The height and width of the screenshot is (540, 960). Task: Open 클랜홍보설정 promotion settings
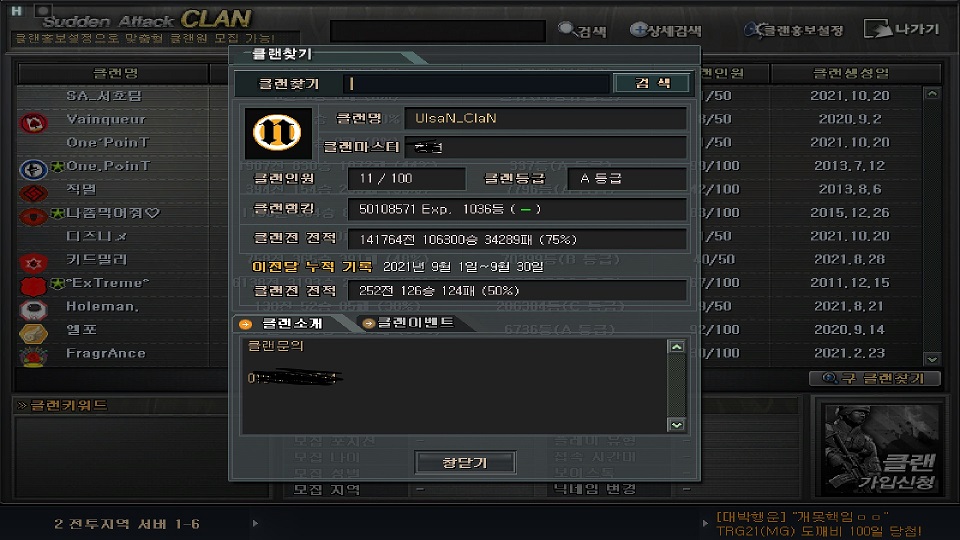(794, 29)
